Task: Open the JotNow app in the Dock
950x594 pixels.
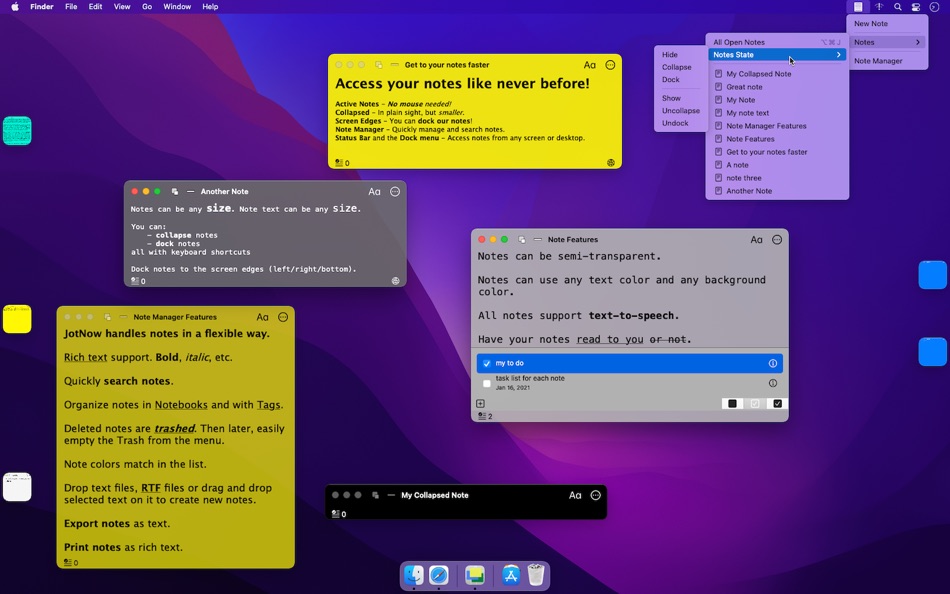Action: pos(474,575)
